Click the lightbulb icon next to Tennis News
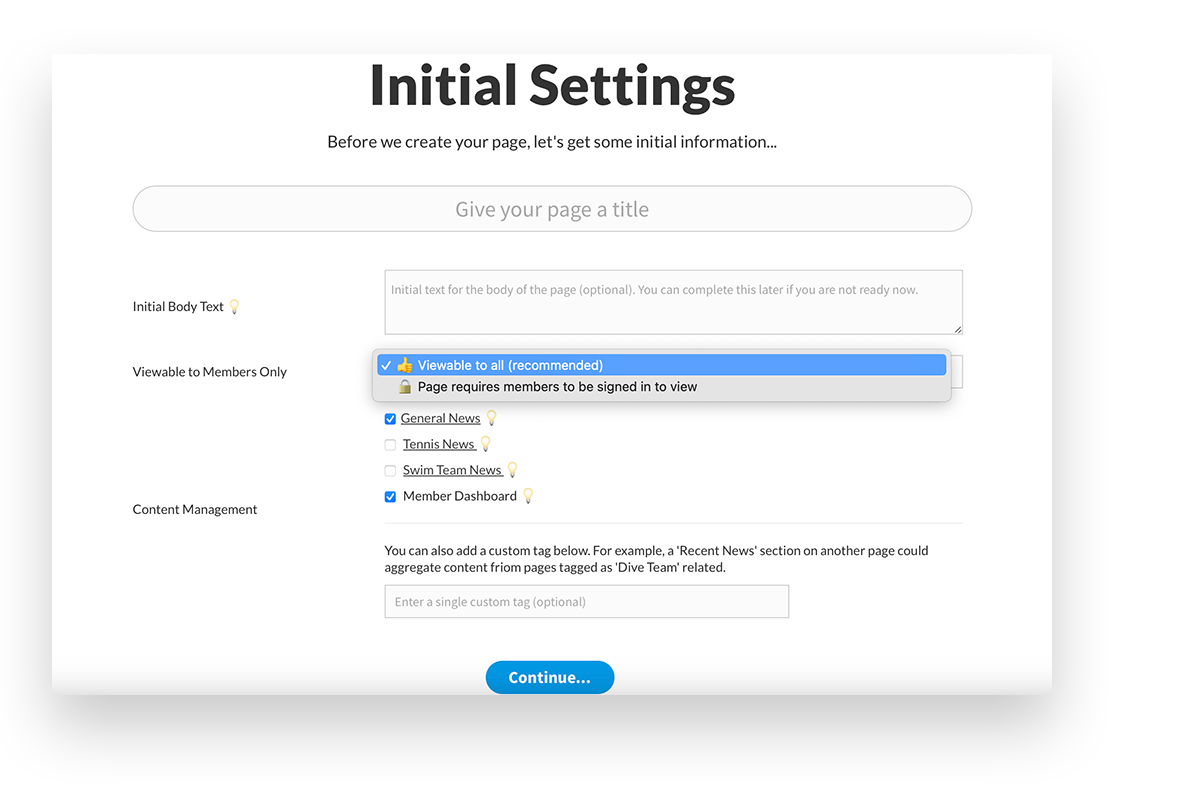Viewport: 1182px width, 803px height. pyautogui.click(x=486, y=444)
